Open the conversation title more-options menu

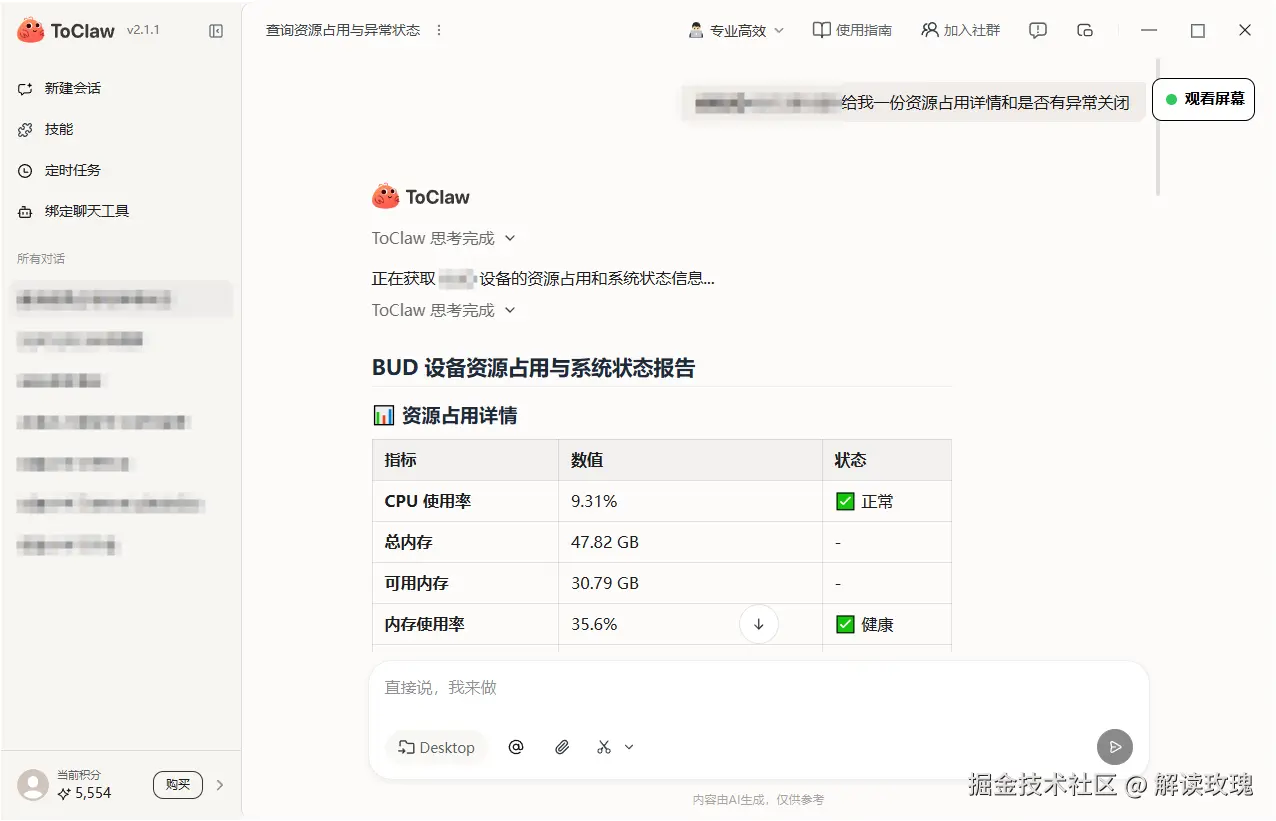tap(439, 31)
